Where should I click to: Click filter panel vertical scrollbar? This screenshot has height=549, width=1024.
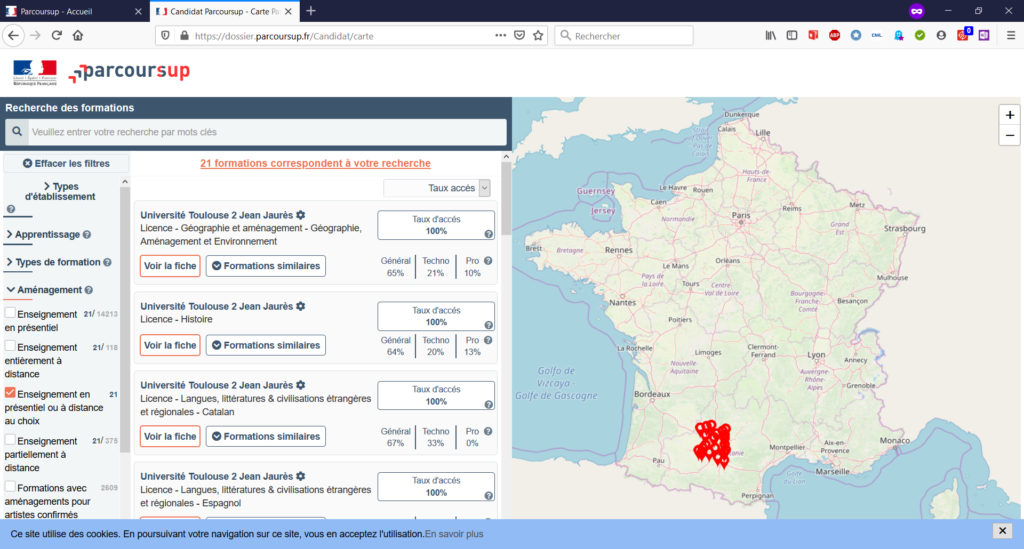click(125, 320)
